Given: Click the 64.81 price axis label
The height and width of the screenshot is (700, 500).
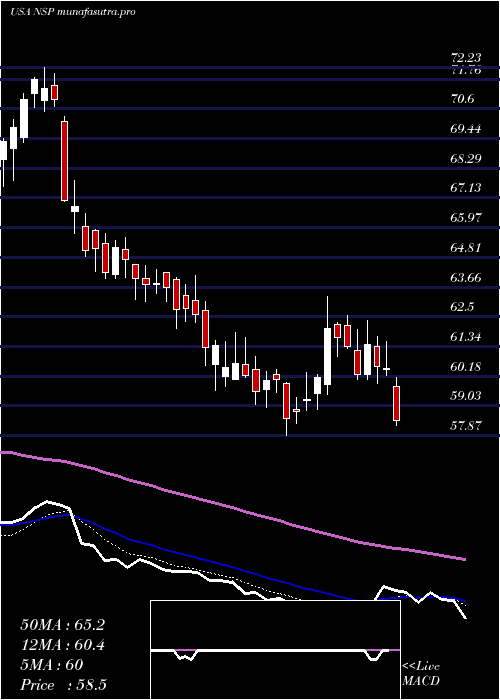Looking at the screenshot, I should coord(466,247).
